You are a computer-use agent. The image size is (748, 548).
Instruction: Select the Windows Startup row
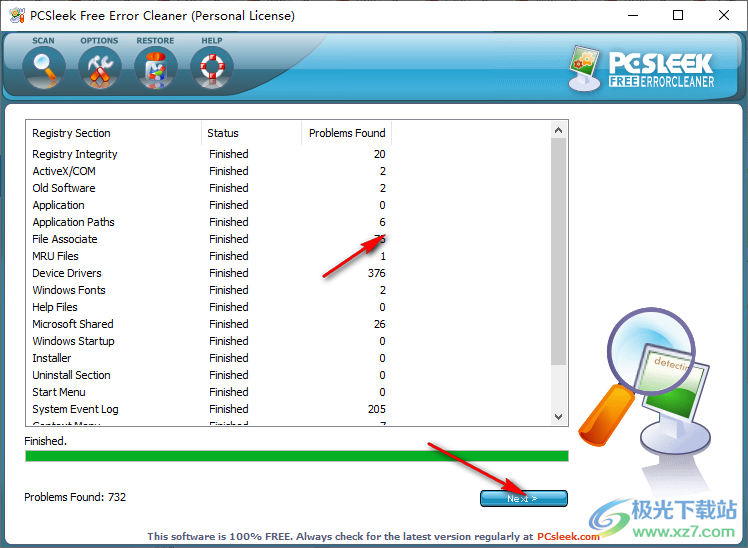coord(209,341)
